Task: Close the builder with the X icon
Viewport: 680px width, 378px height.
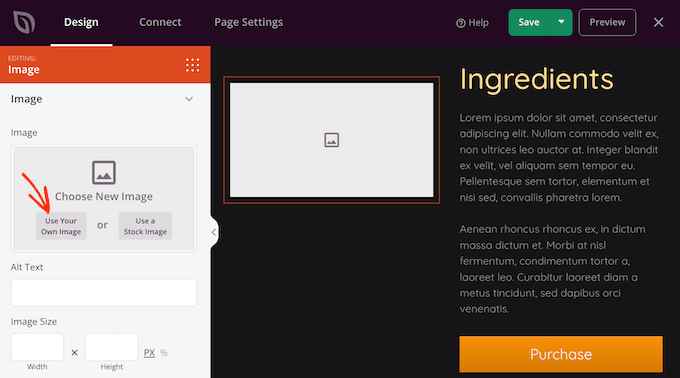Action: coord(658,22)
